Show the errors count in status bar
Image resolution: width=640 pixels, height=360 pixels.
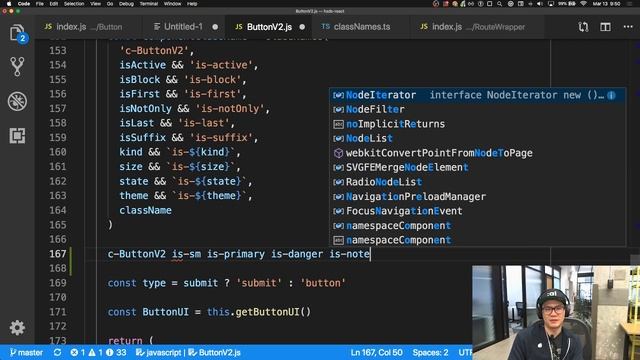click(78, 352)
